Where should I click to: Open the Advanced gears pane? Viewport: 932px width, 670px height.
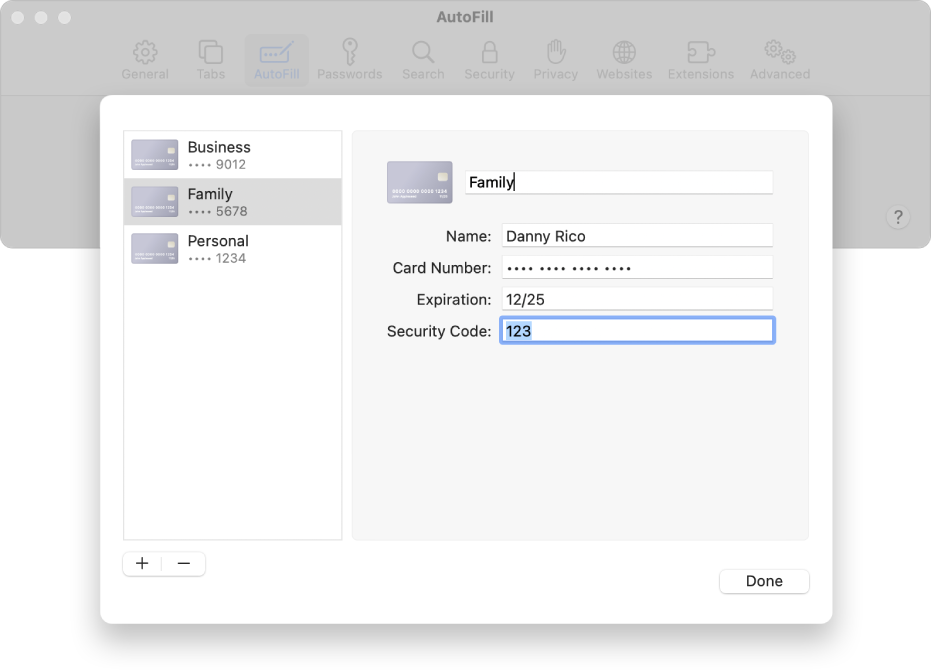coord(780,60)
